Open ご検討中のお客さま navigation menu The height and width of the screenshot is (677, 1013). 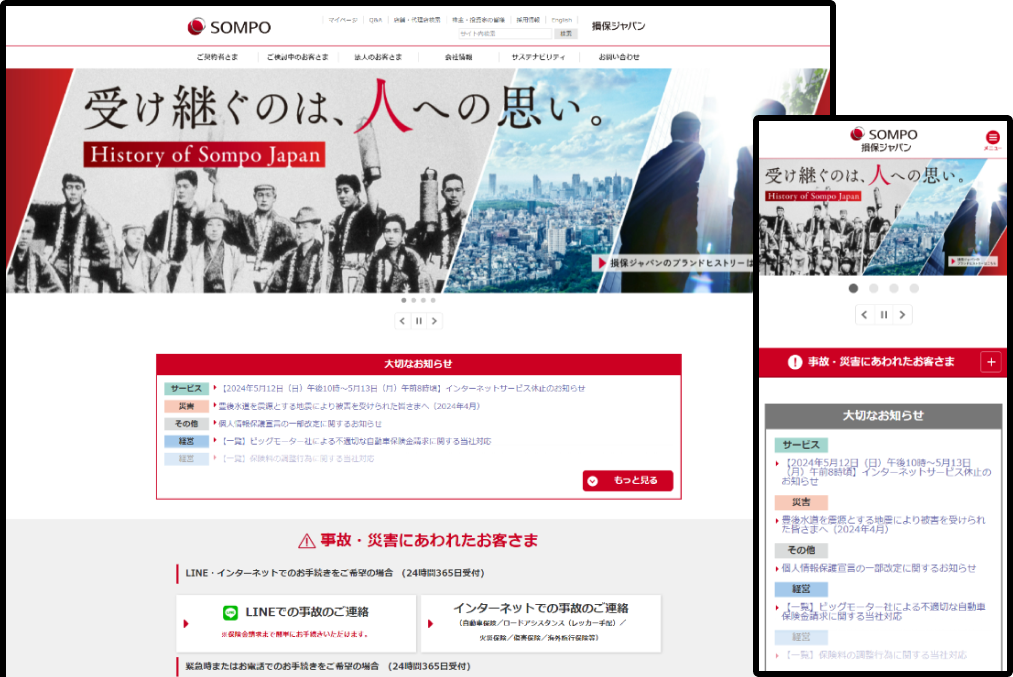pos(298,57)
